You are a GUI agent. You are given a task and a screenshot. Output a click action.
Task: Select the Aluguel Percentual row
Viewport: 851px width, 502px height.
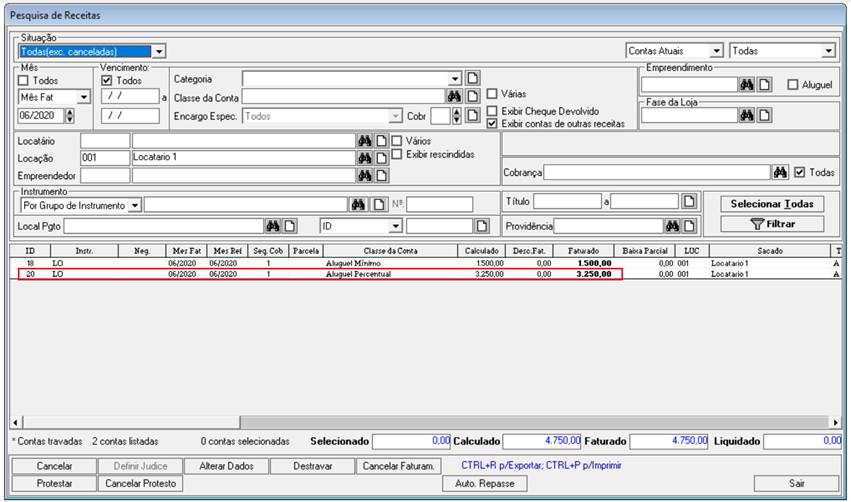click(426, 274)
